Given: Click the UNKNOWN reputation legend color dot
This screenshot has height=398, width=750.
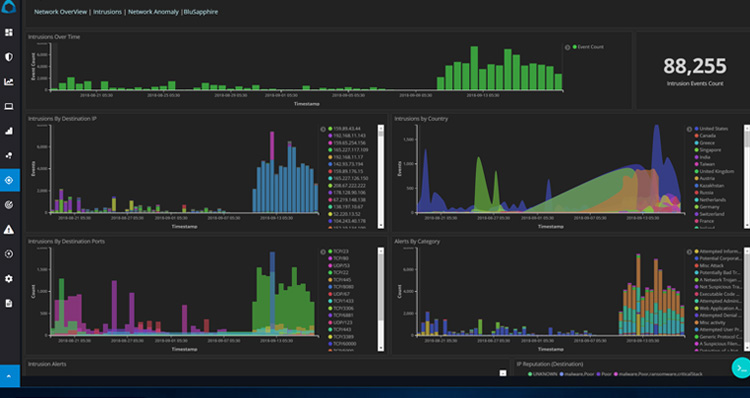Looking at the screenshot, I should (529, 374).
